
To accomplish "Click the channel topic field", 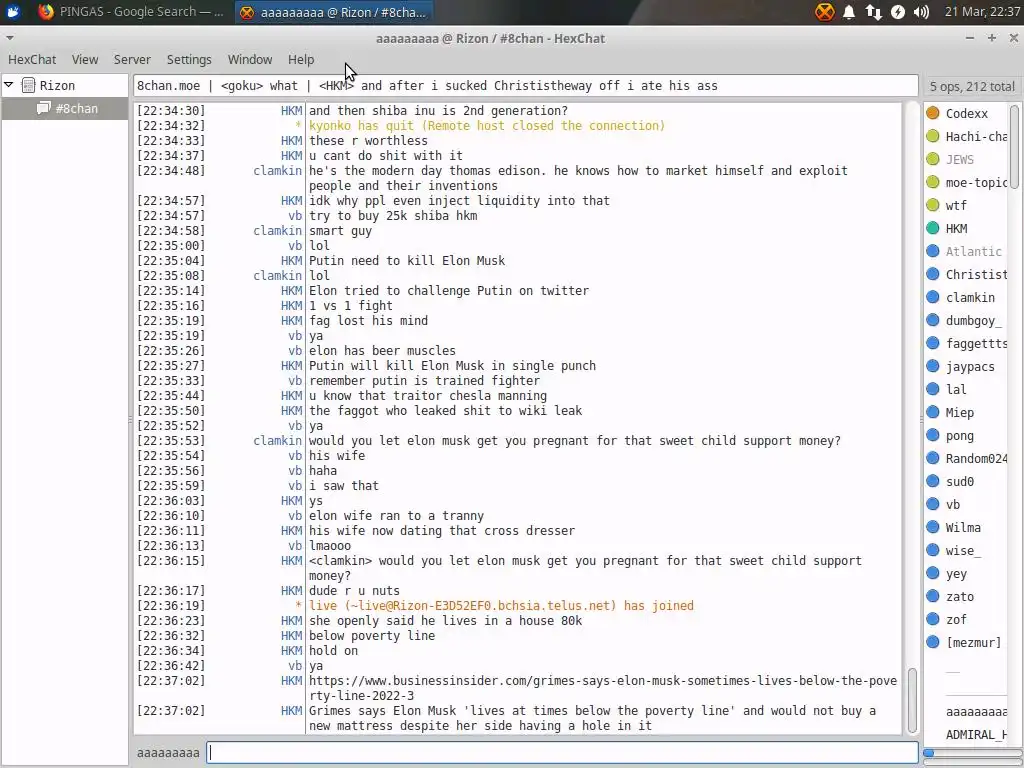I will pos(526,86).
